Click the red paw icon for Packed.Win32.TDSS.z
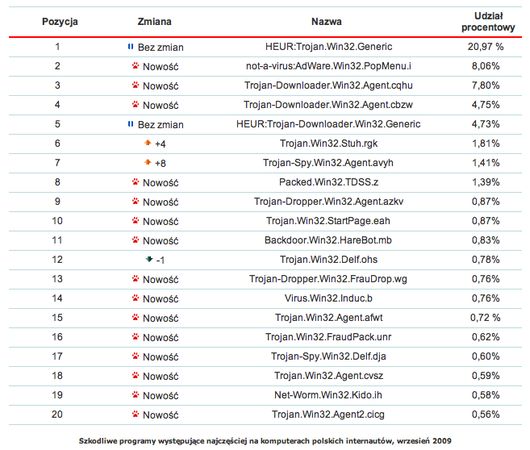 (135, 182)
